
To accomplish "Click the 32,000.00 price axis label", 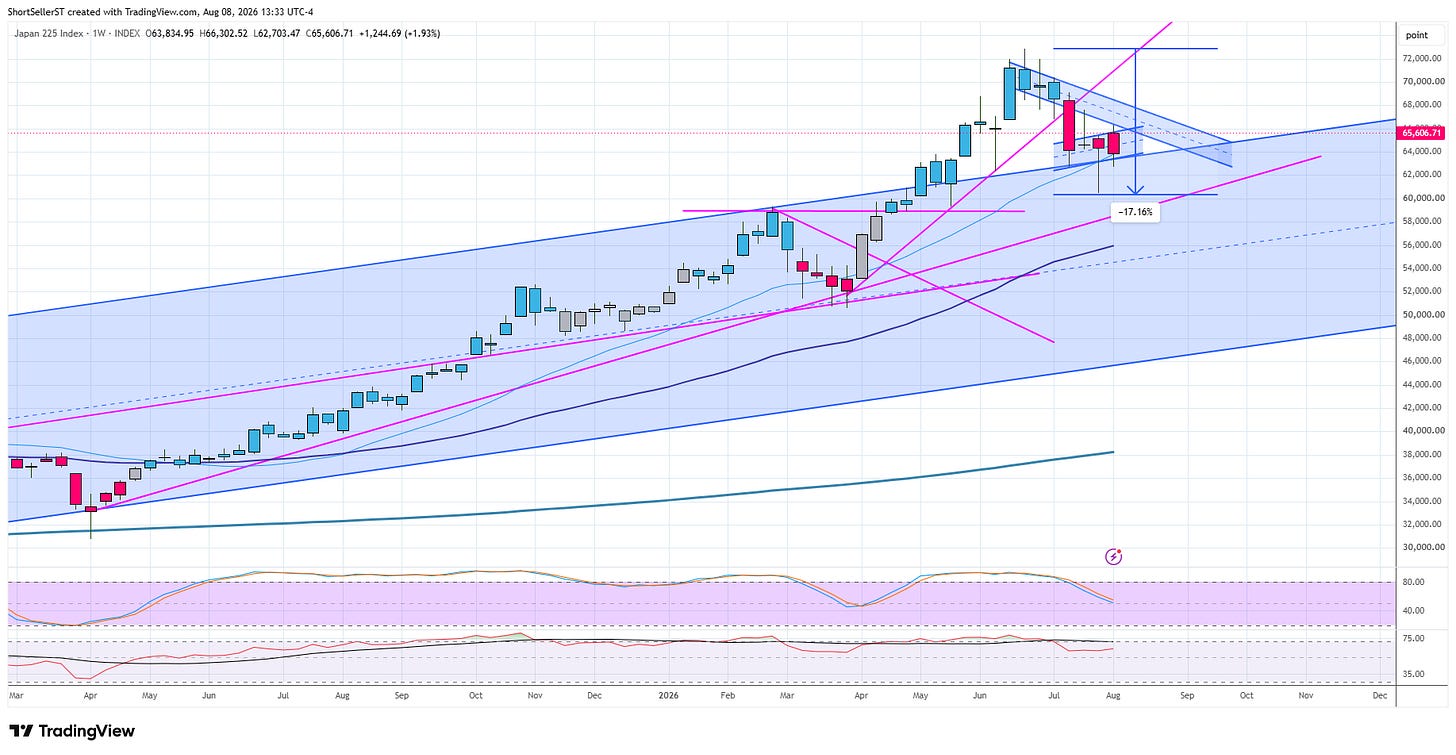I will click(x=1421, y=524).
